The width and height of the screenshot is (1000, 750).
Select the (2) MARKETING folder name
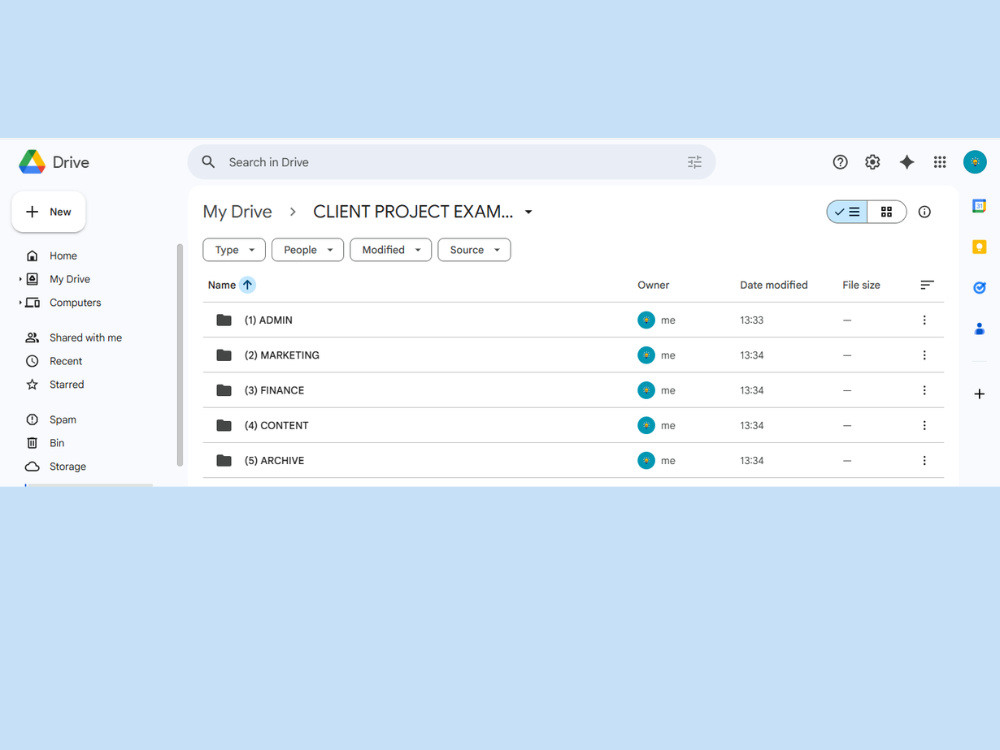pyautogui.click(x=282, y=355)
